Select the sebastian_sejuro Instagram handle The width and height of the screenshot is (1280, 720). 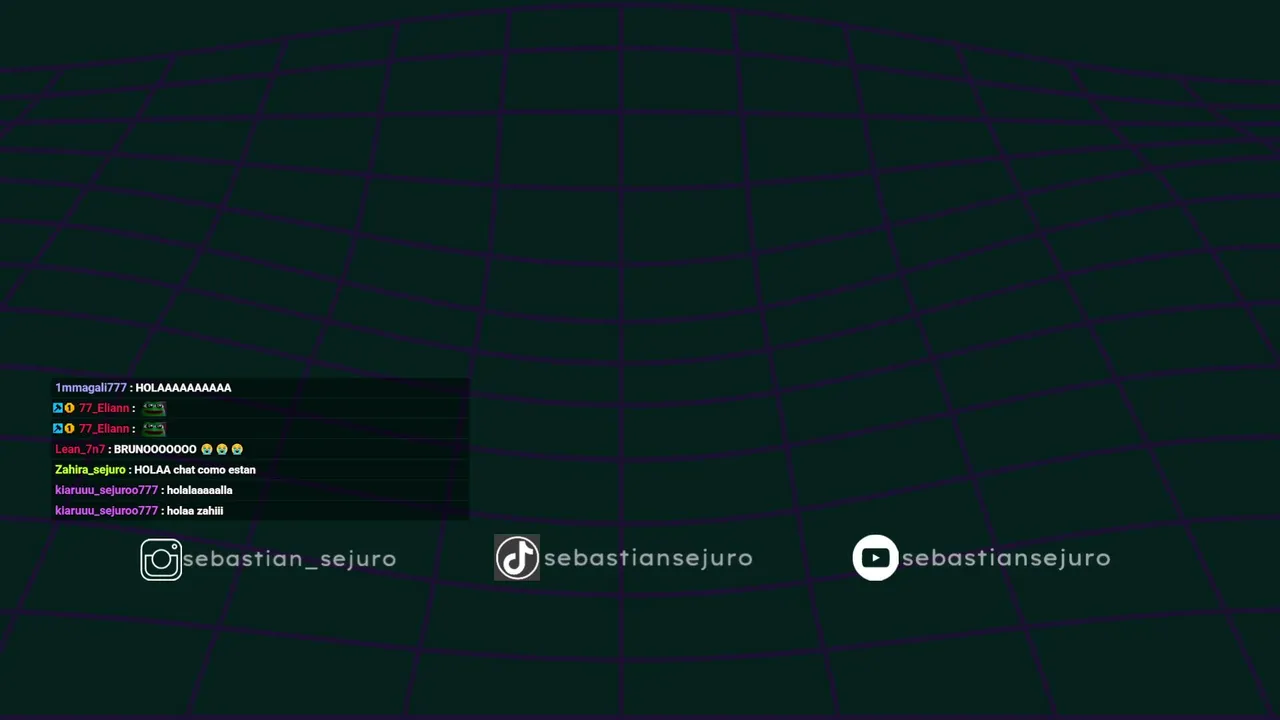coord(289,559)
